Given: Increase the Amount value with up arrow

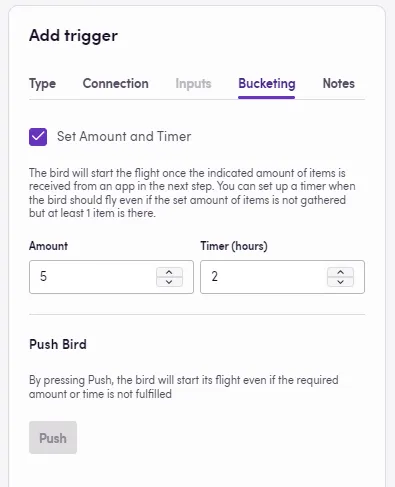Looking at the screenshot, I should click(x=169, y=272).
